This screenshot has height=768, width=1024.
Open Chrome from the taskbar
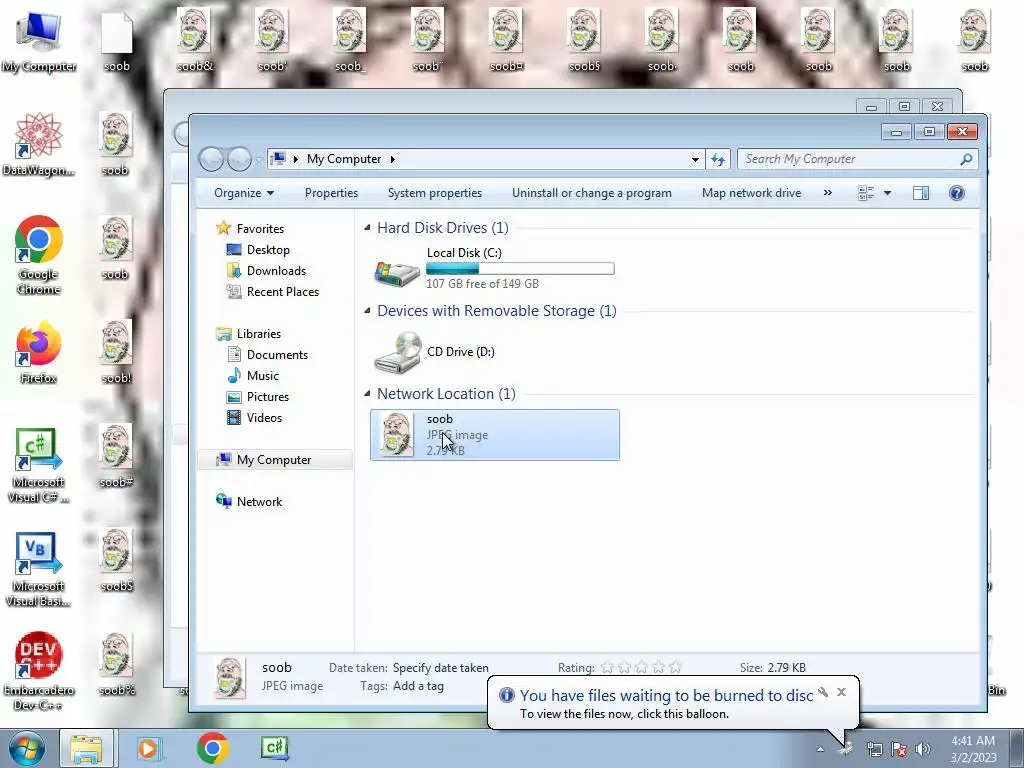click(212, 748)
